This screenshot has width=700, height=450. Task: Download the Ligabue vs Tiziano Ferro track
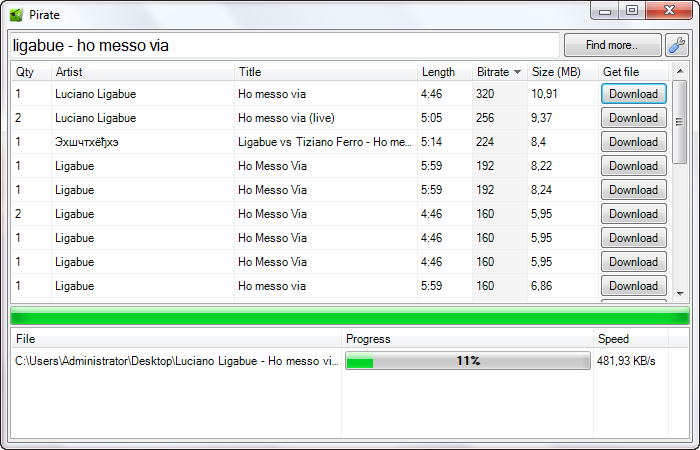coord(633,142)
